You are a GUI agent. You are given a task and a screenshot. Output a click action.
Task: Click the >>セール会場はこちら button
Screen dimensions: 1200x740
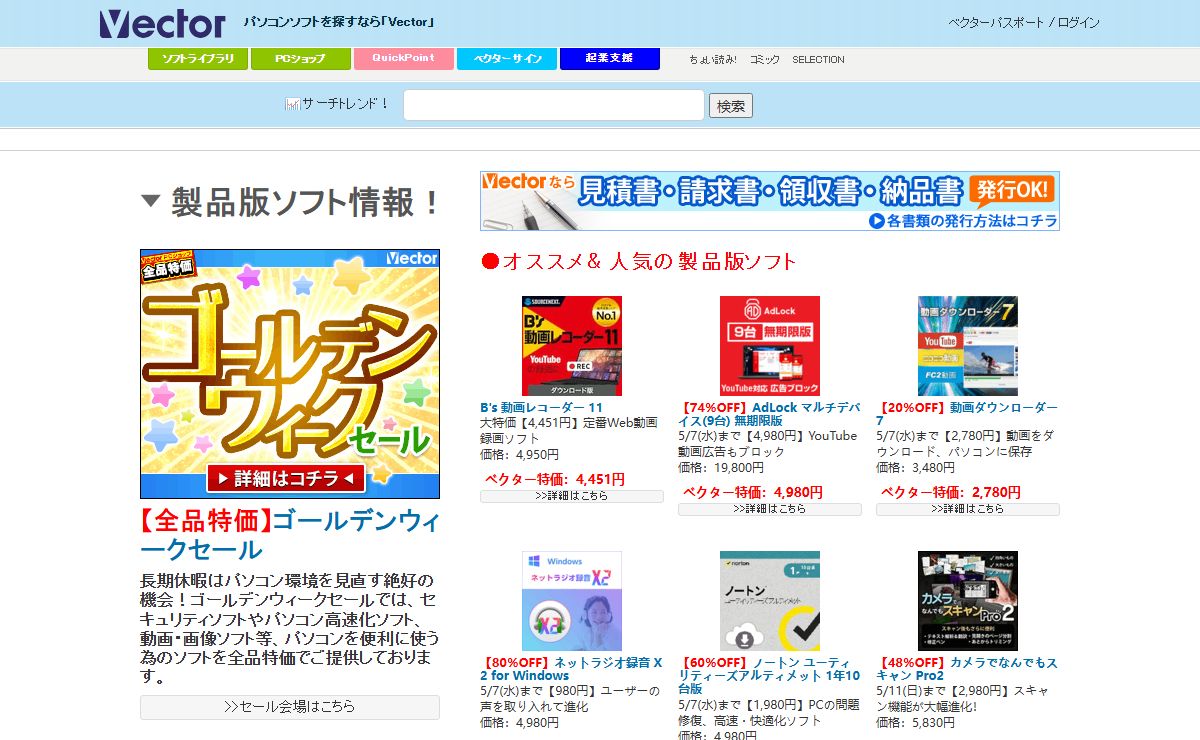[290, 707]
